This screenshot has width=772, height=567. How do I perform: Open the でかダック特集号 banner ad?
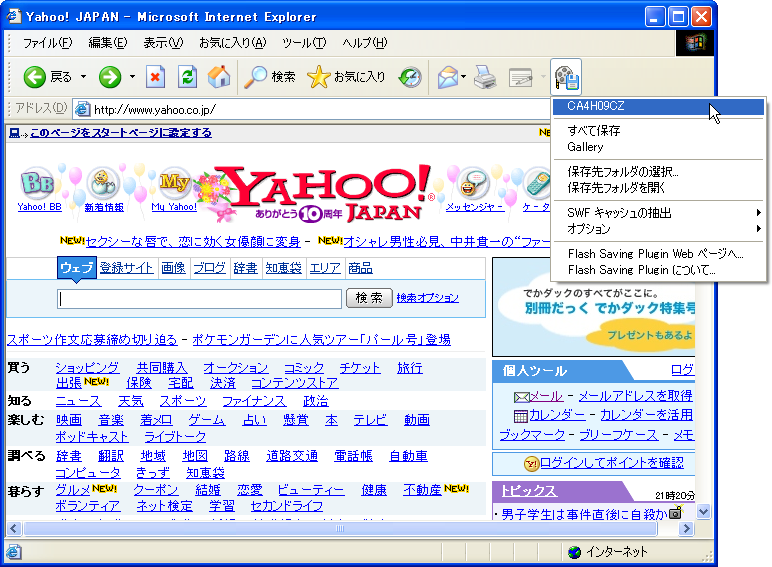click(x=594, y=307)
